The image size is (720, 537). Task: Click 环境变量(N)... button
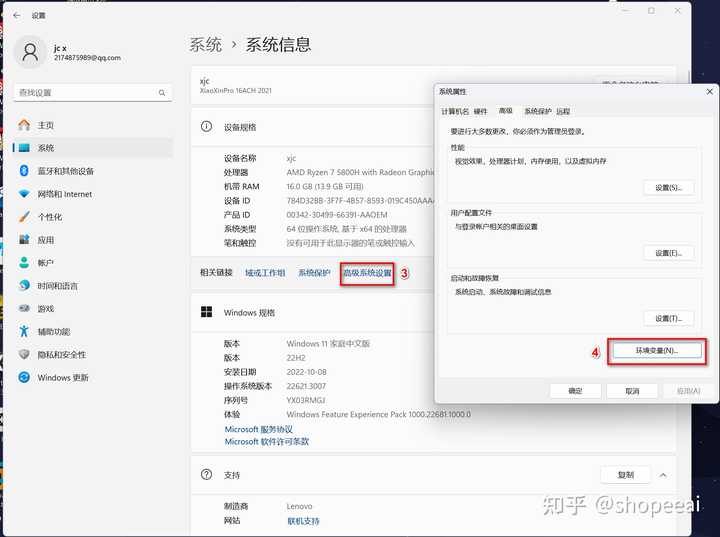pos(657,350)
